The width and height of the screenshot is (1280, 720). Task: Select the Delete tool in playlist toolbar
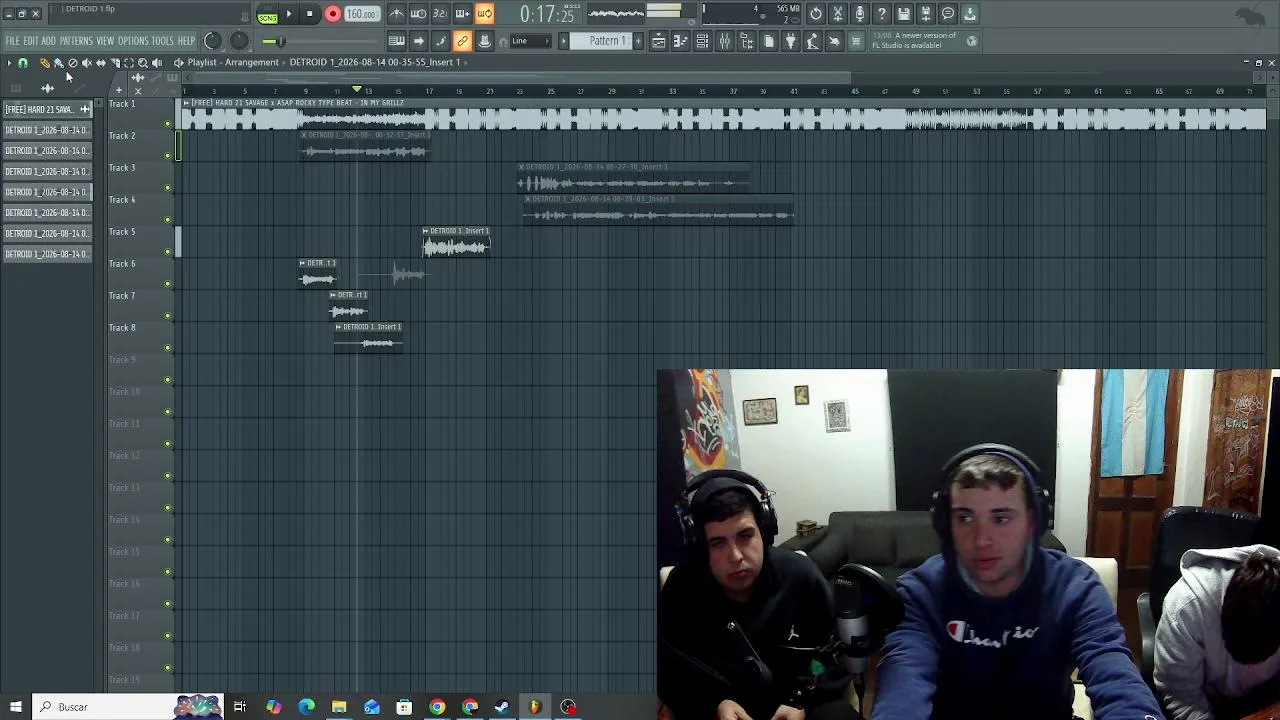tap(72, 63)
